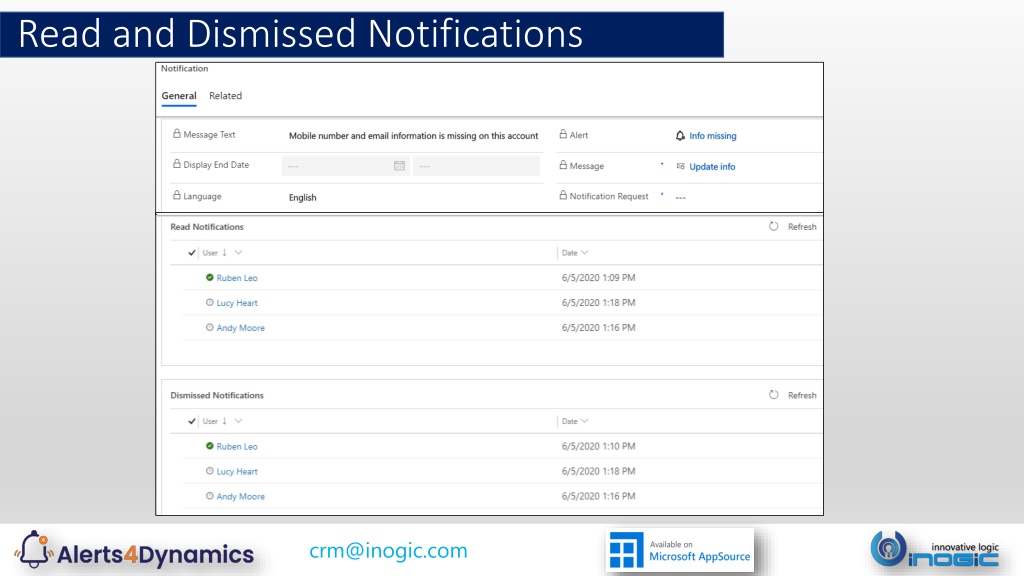Click the lock icon beside Message Text
The image size is (1024, 576).
tap(177, 134)
